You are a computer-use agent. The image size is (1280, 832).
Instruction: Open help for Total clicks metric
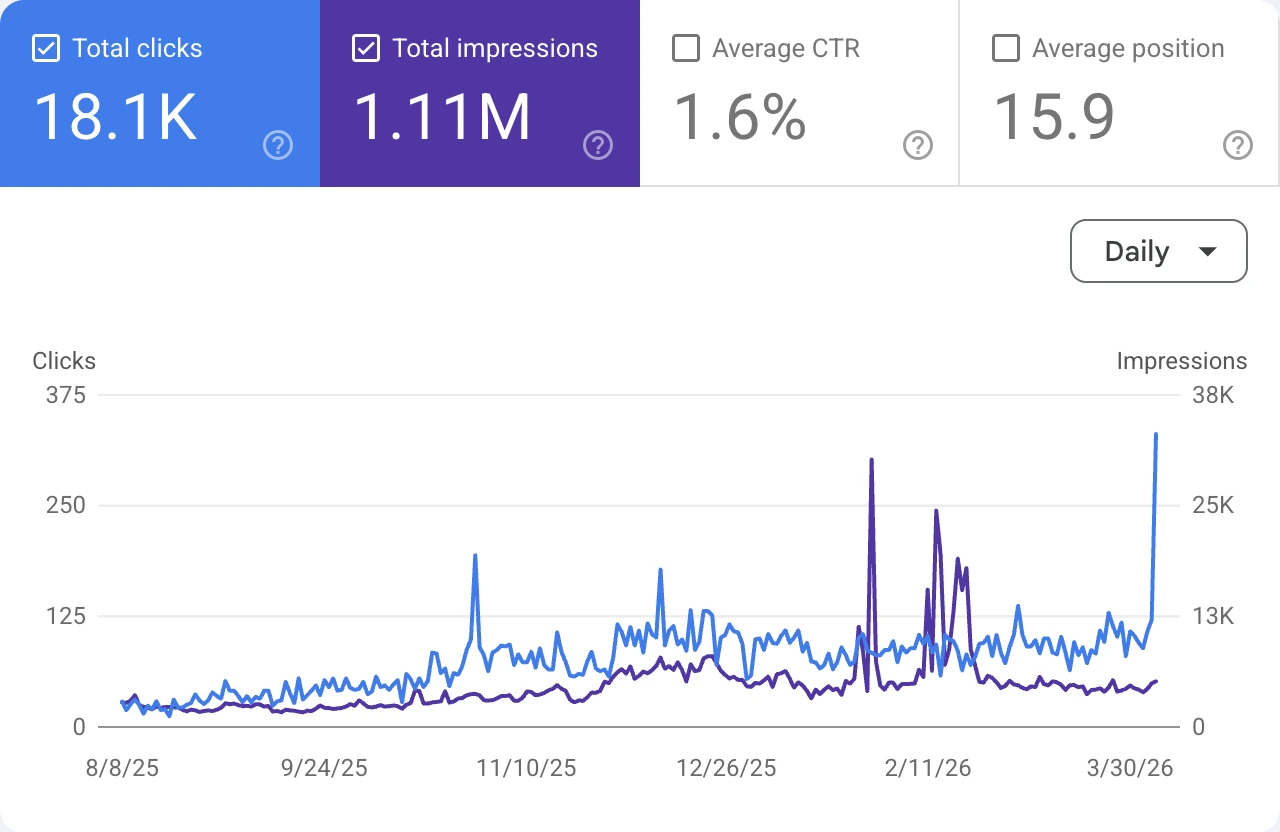[278, 146]
